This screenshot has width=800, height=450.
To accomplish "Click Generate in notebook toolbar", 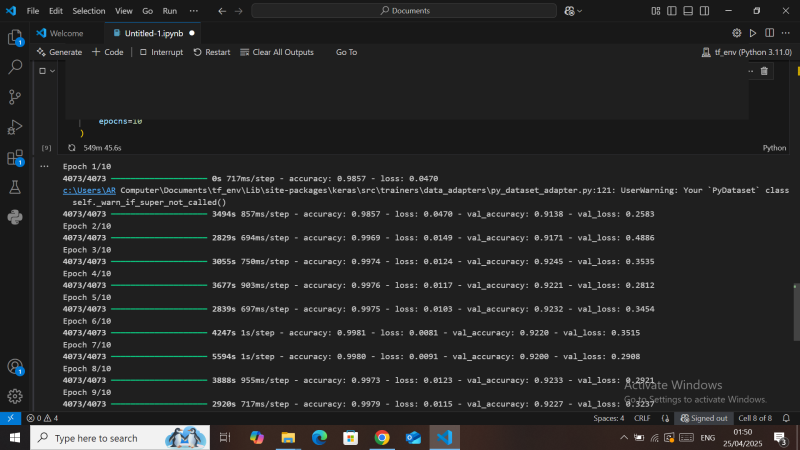I will (x=59, y=52).
